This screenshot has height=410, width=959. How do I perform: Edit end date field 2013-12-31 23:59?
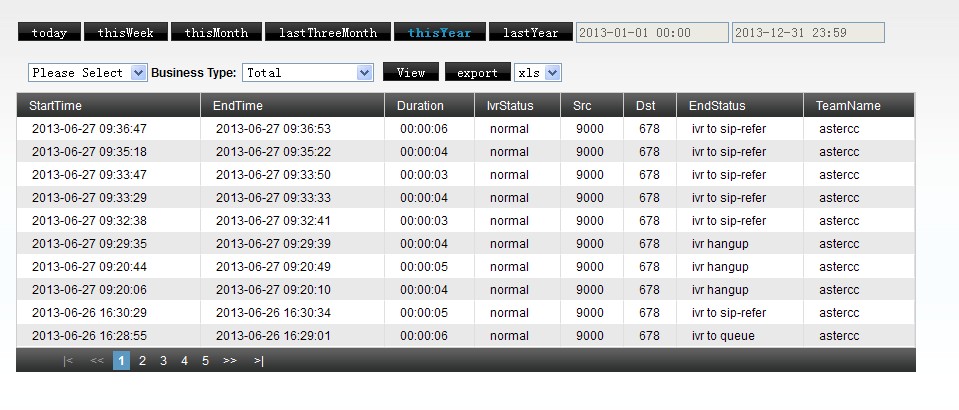click(808, 33)
